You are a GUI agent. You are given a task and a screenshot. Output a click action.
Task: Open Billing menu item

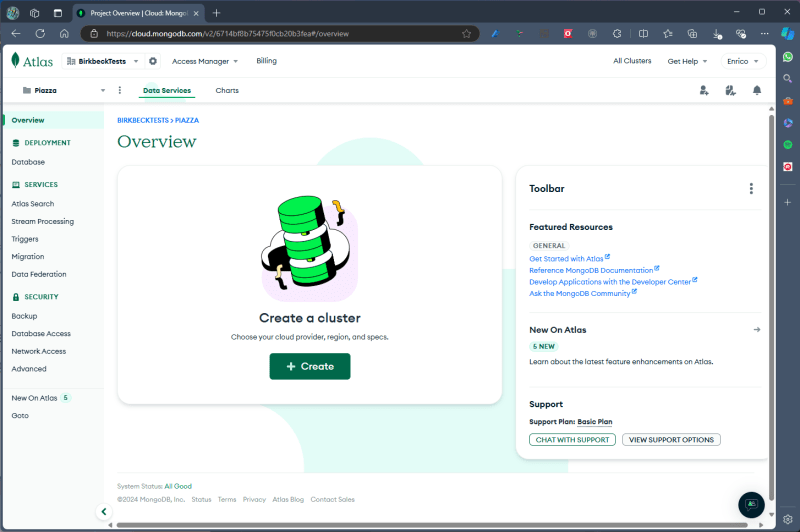[x=266, y=61]
